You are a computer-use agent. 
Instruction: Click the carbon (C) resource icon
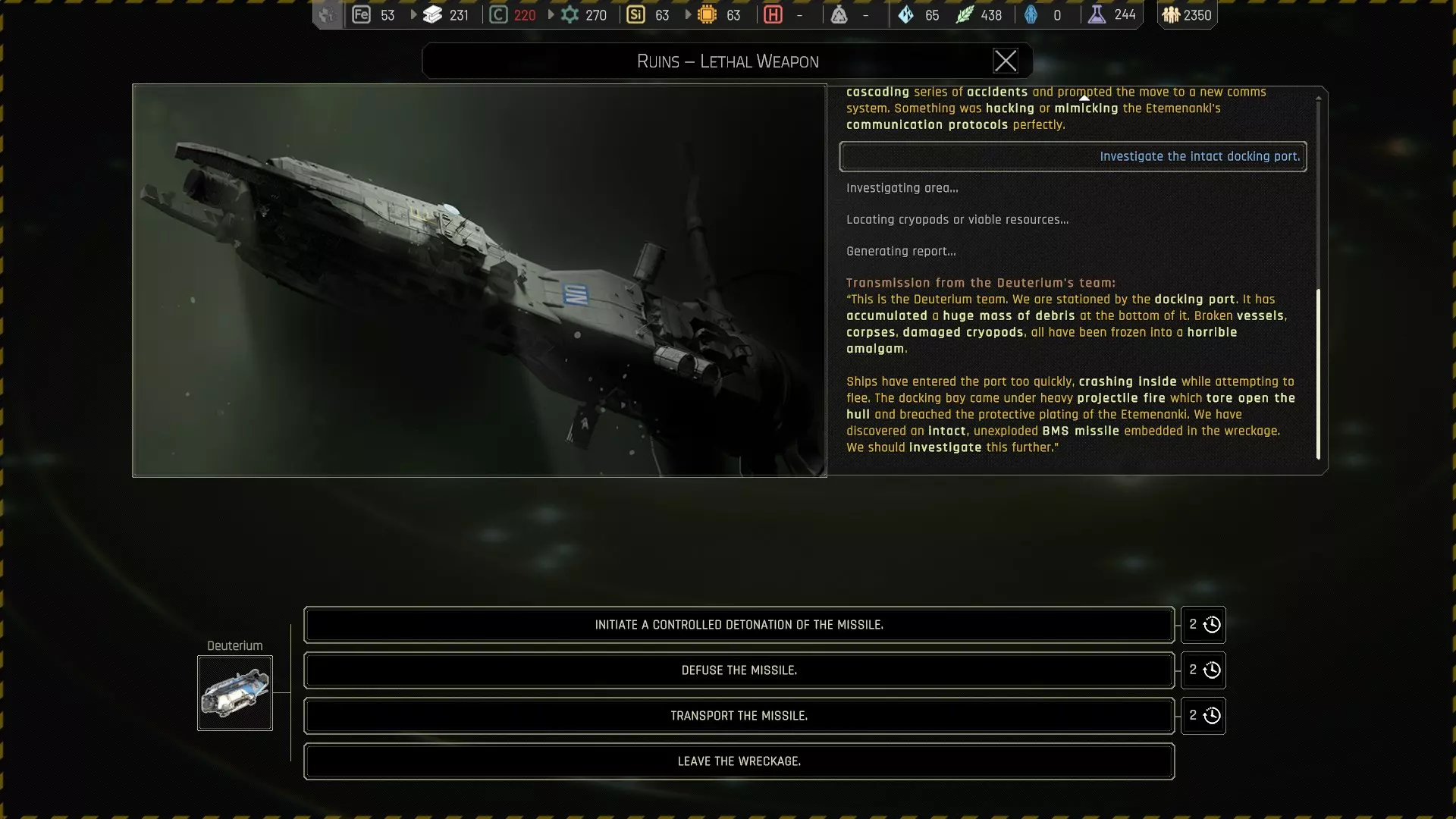[498, 14]
